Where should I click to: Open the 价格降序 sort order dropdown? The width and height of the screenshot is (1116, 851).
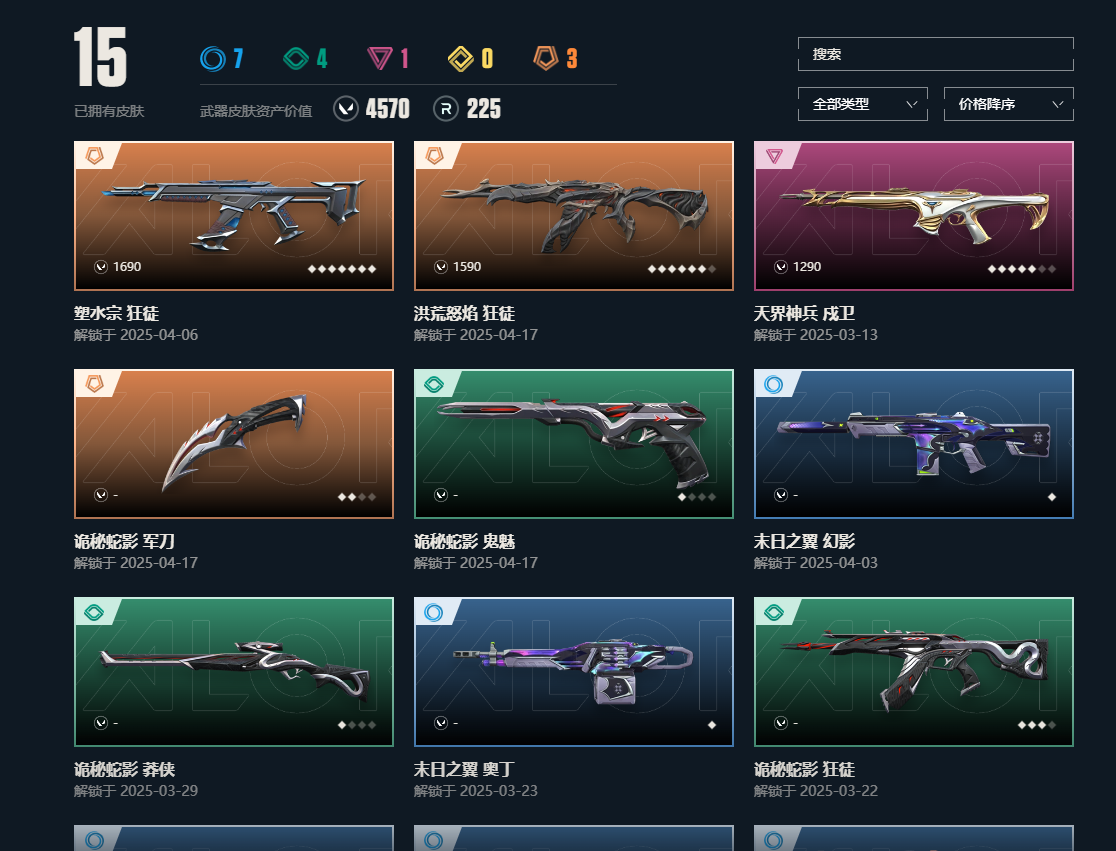click(1009, 104)
